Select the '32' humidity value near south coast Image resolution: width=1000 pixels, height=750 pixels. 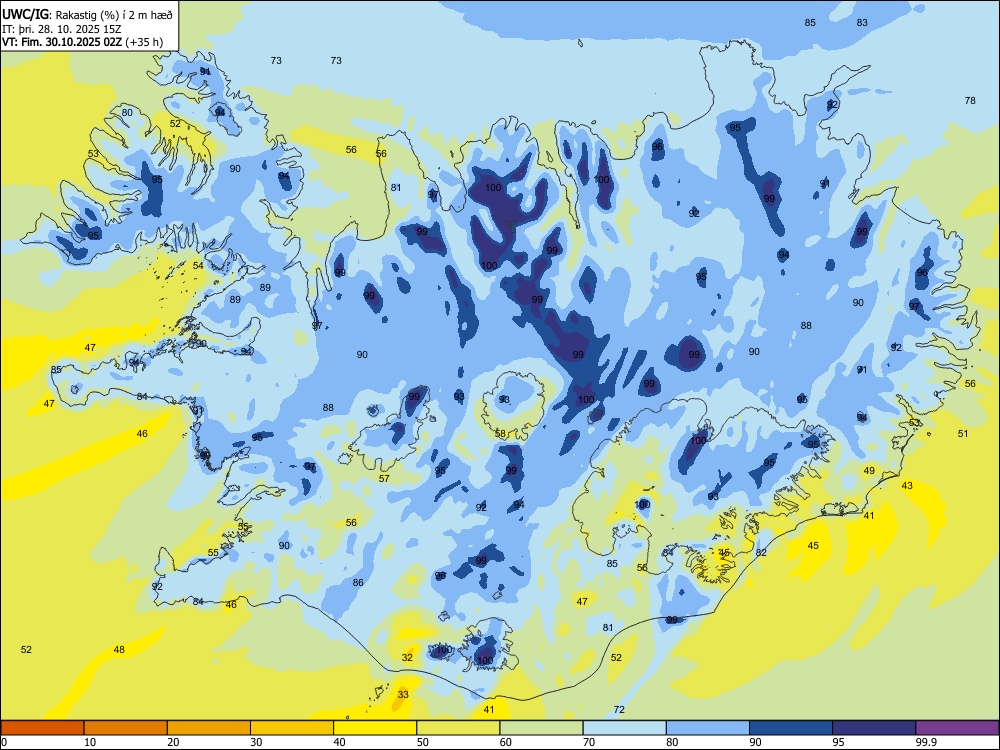click(407, 658)
